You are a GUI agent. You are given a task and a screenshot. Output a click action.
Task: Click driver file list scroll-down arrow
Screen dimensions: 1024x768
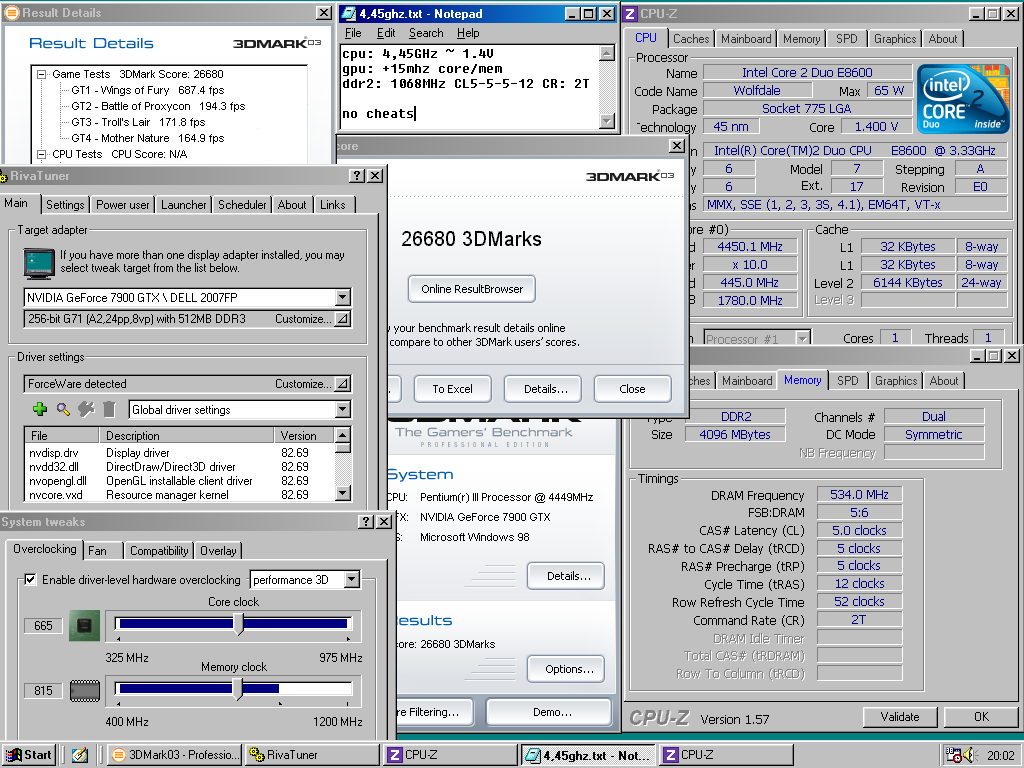[x=343, y=494]
